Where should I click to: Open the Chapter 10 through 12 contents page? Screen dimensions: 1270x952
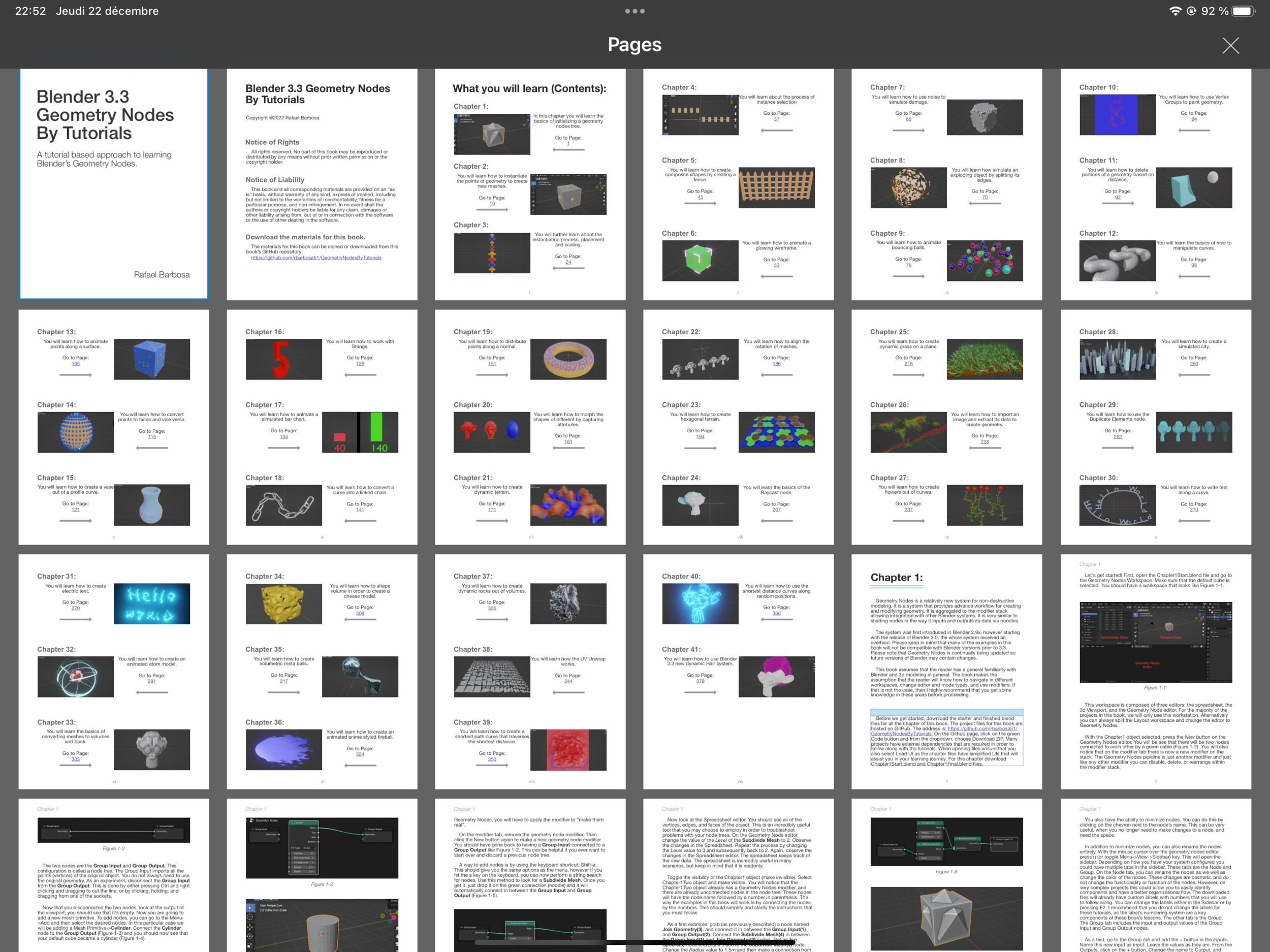point(1155,184)
